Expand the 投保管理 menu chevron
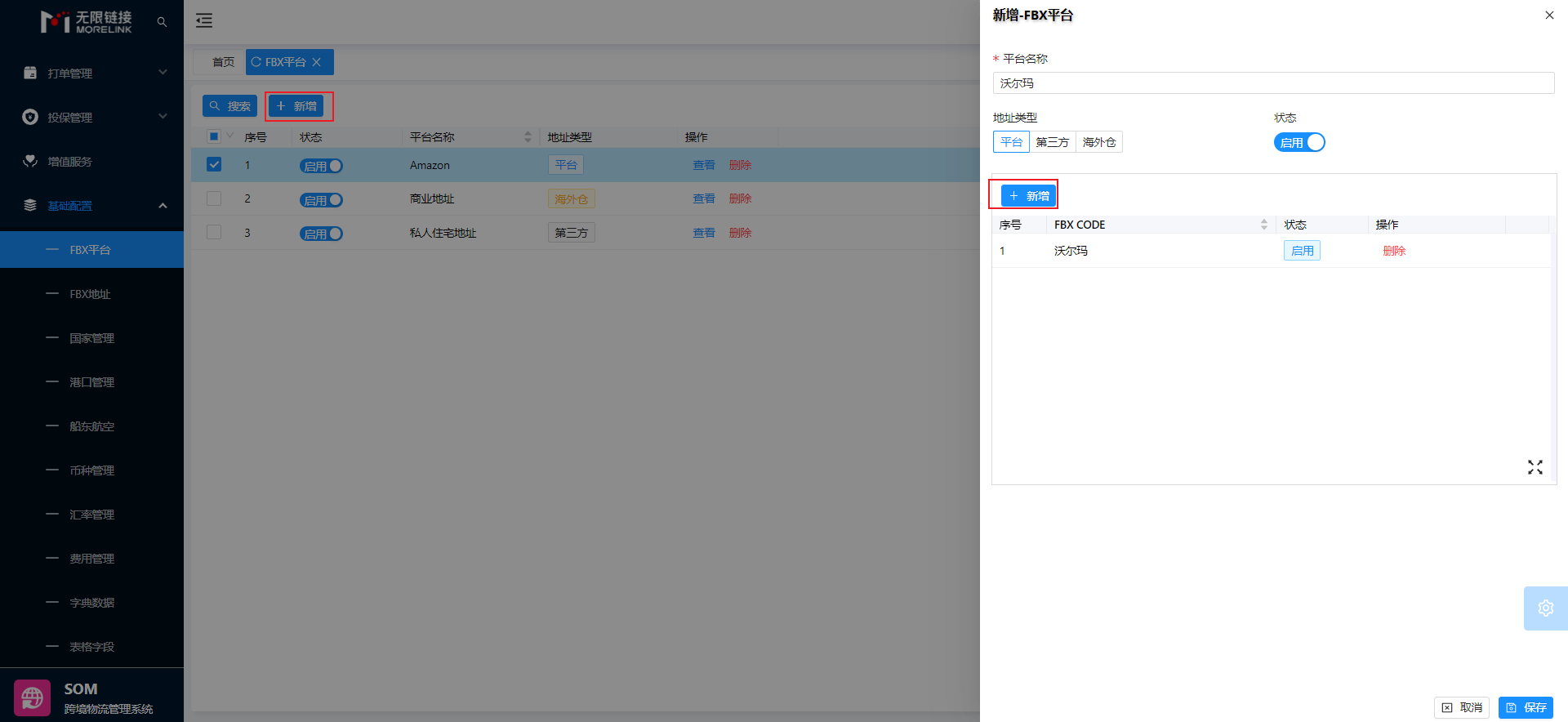Screen dimensions: 1568x722 (163, 117)
